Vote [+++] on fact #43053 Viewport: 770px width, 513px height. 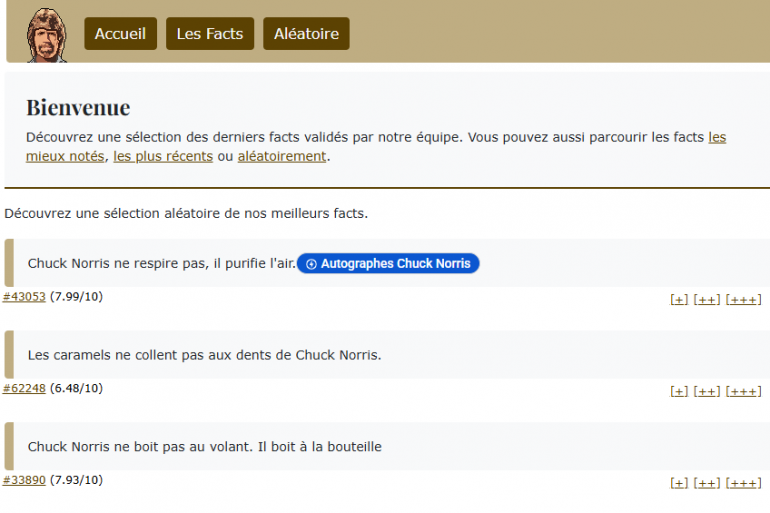click(743, 300)
